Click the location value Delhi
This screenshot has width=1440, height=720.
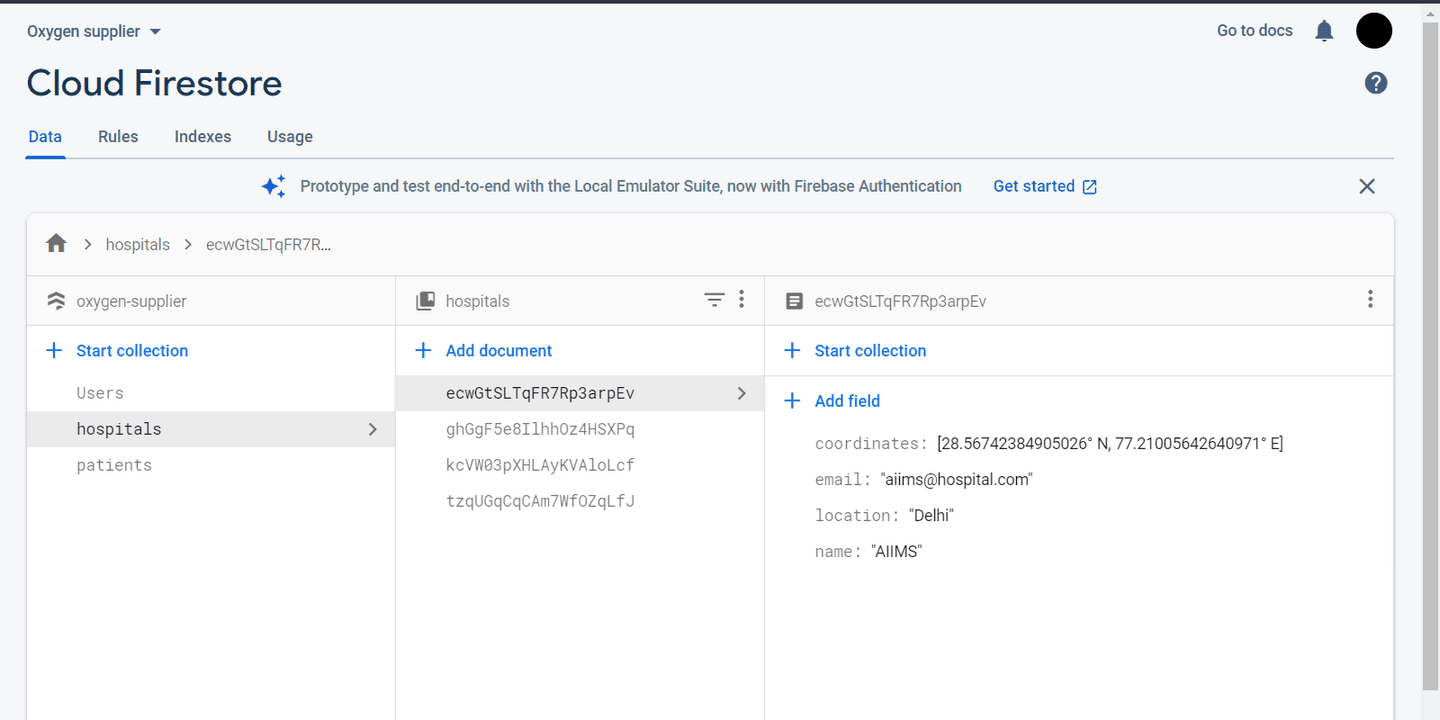tap(931, 515)
